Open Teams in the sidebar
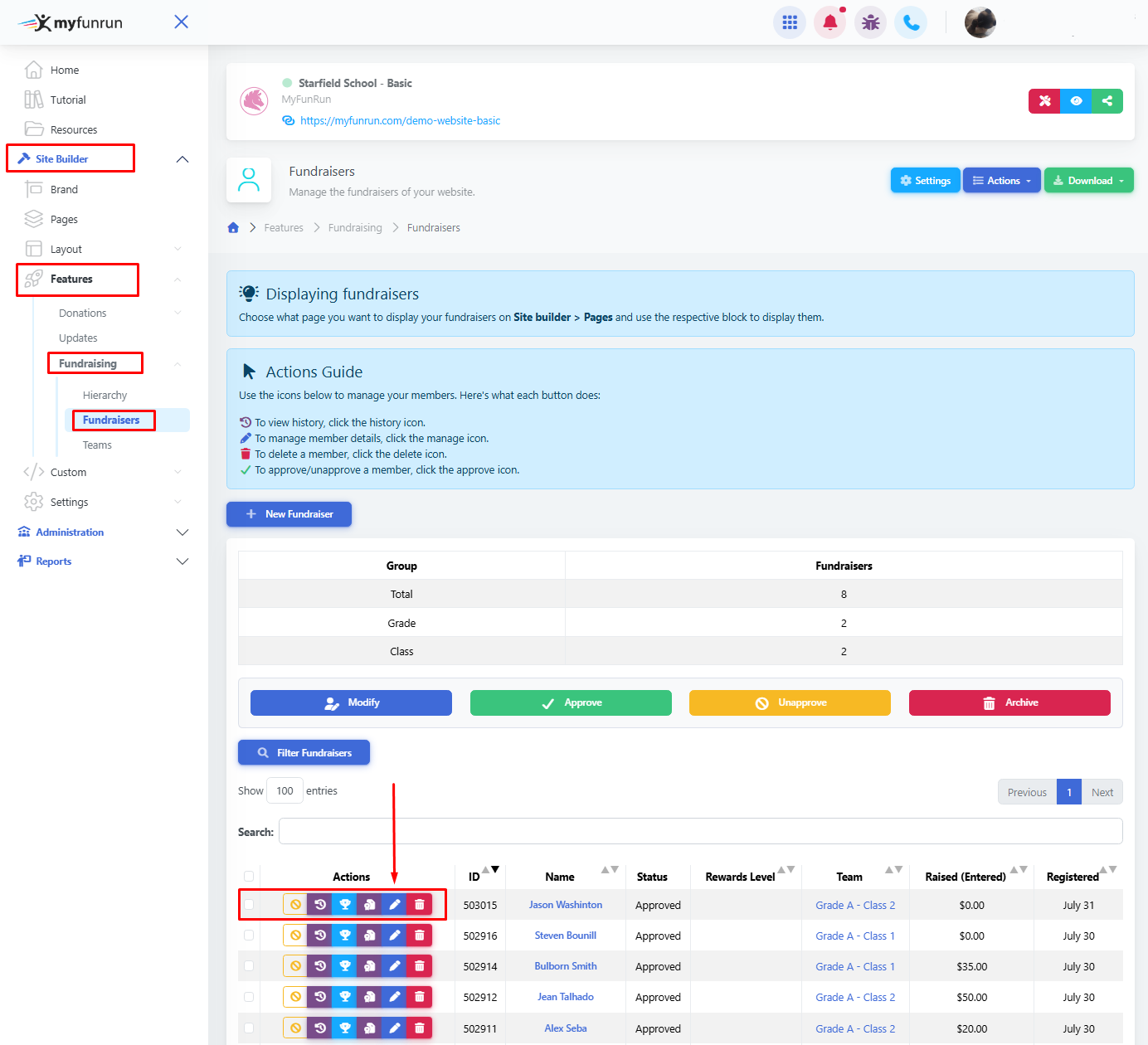The height and width of the screenshot is (1045, 1148). [x=97, y=445]
